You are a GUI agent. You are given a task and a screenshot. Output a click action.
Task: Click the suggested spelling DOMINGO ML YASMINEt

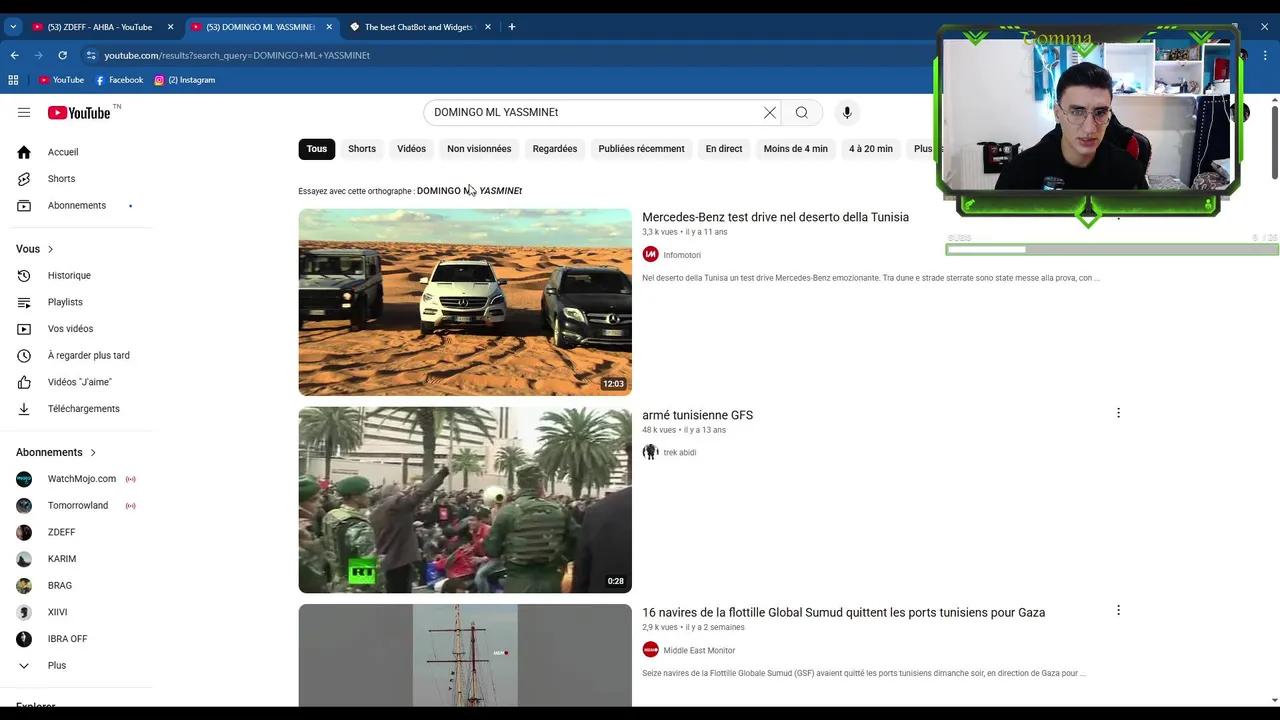469,191
